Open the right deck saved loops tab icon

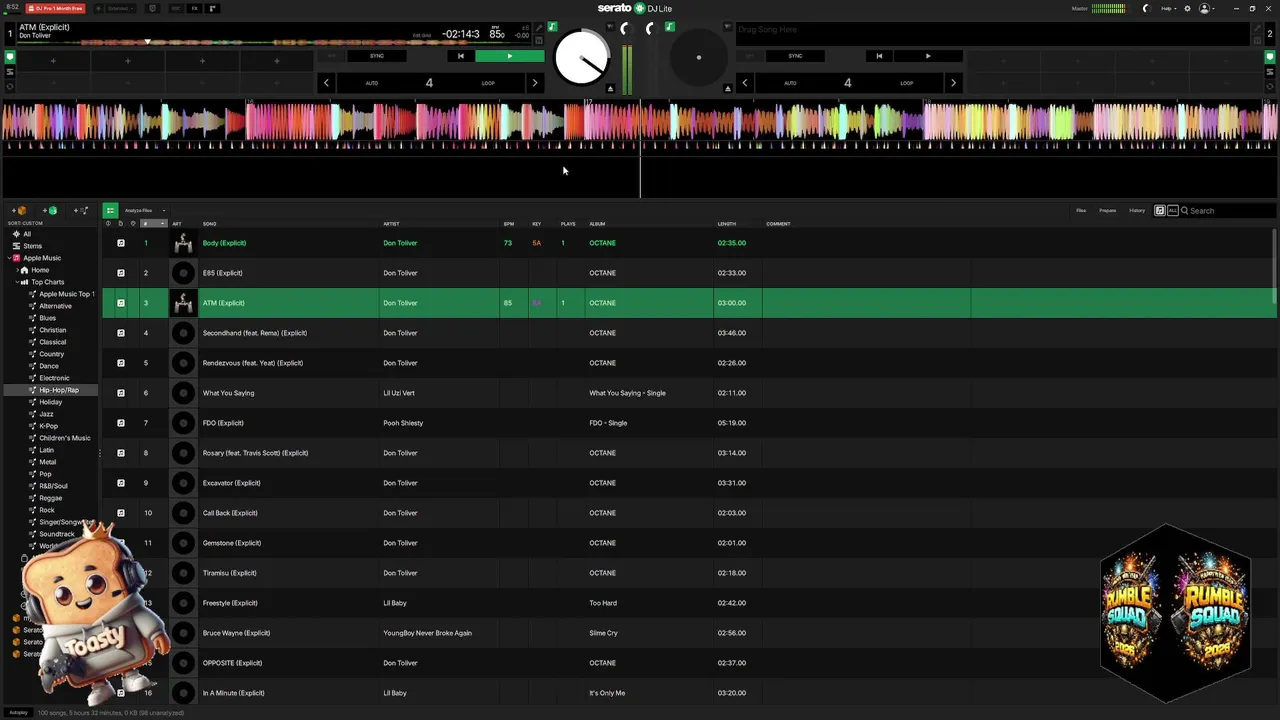1270,72
